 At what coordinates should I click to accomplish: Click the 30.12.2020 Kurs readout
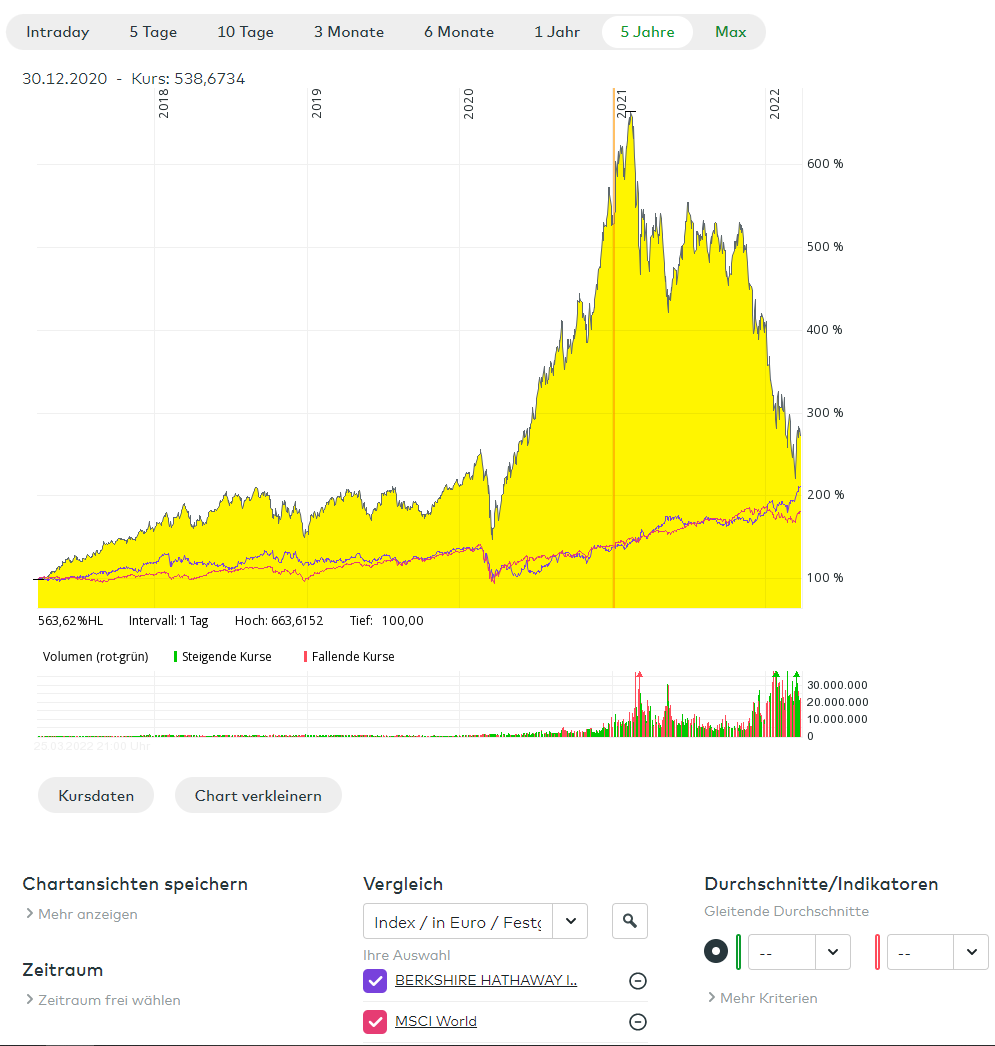point(133,79)
